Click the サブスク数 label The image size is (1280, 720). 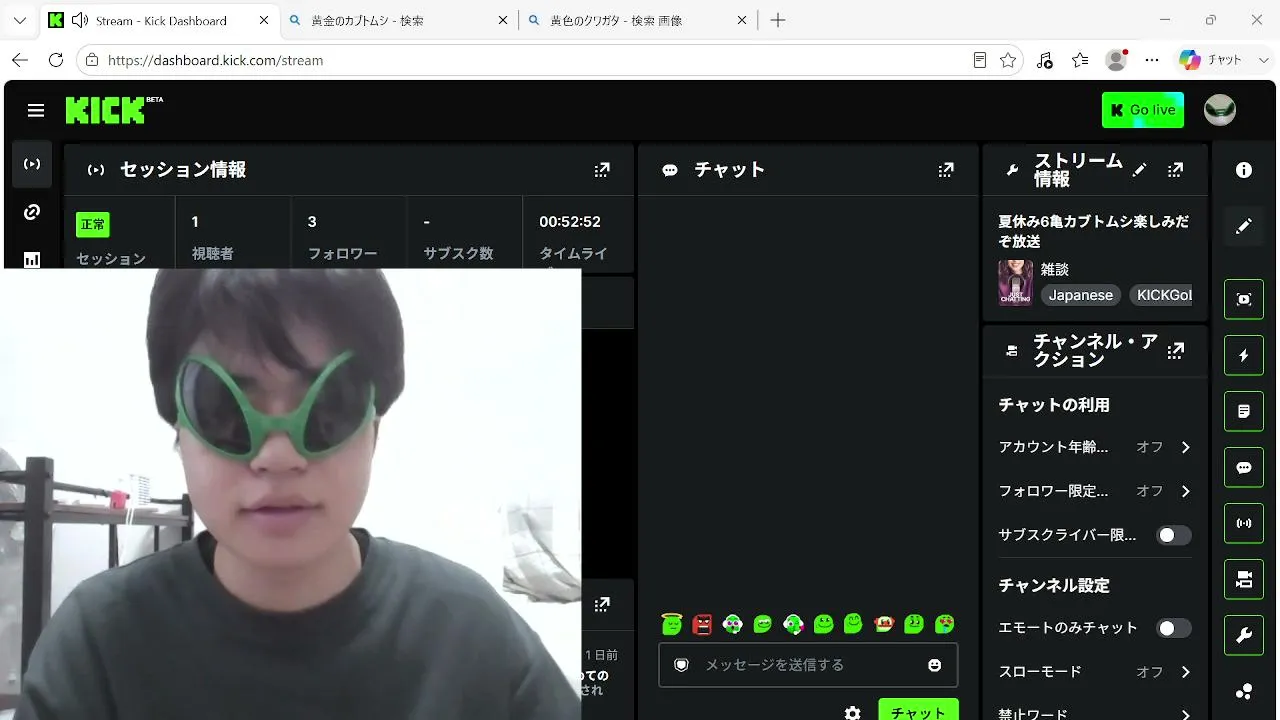[458, 254]
